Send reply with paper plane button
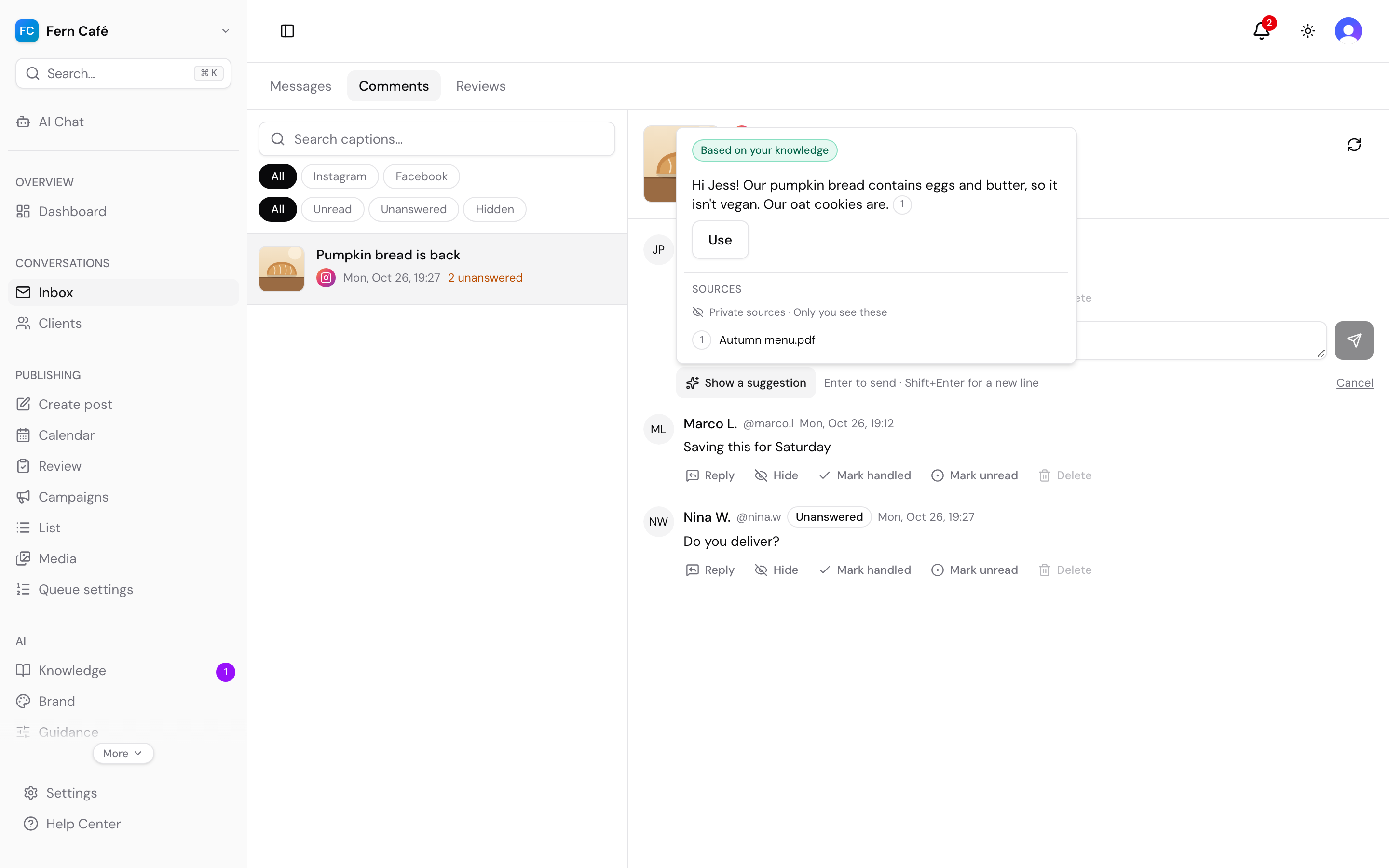Image resolution: width=1389 pixels, height=868 pixels. (1353, 340)
